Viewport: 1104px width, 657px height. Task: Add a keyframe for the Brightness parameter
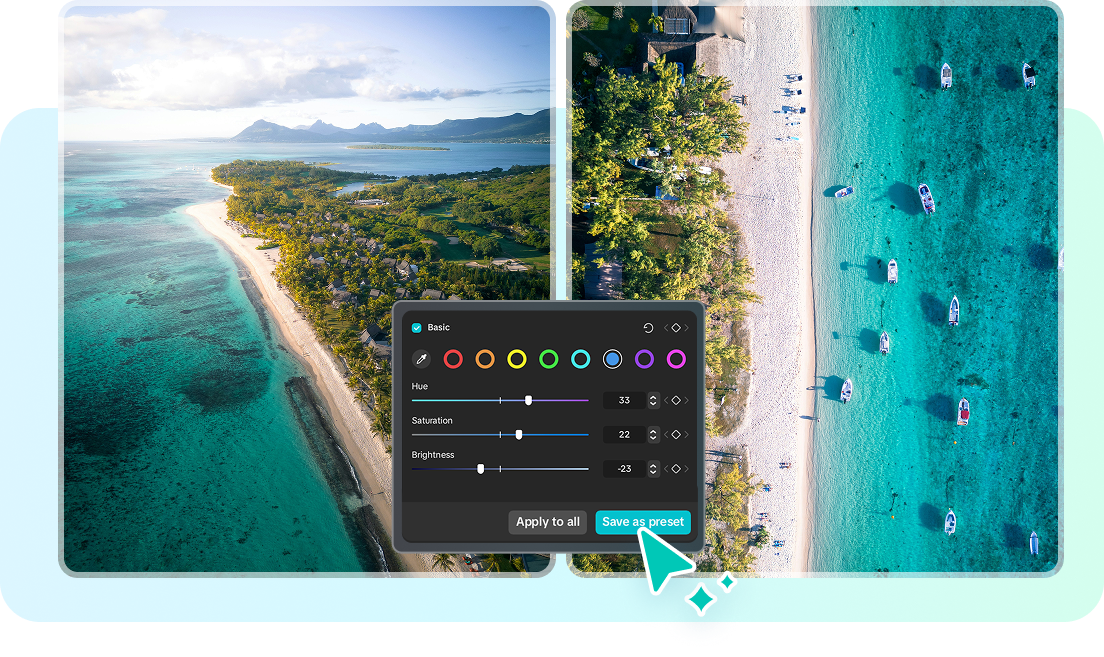coord(676,469)
